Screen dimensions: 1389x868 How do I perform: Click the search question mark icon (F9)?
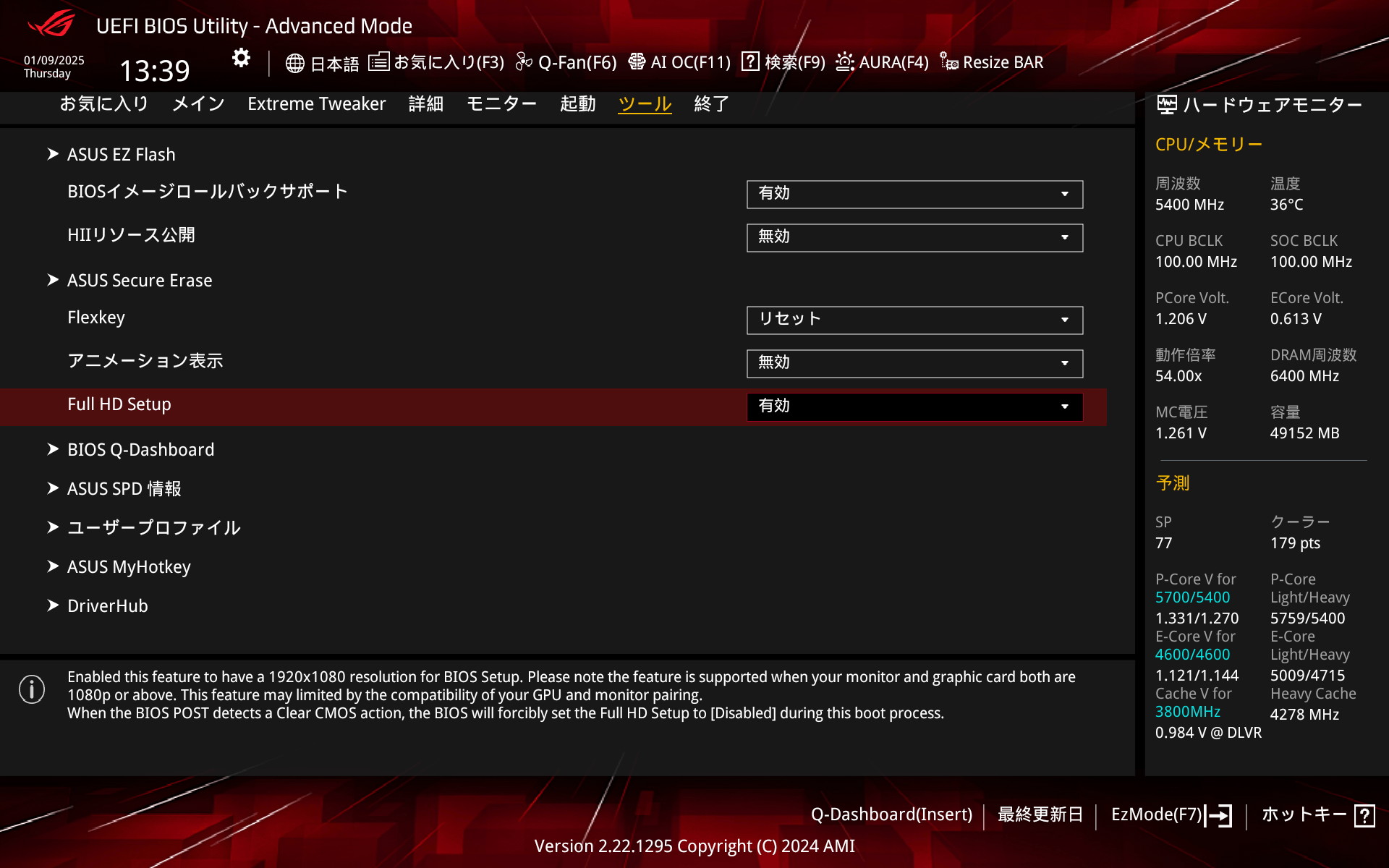[x=751, y=62]
